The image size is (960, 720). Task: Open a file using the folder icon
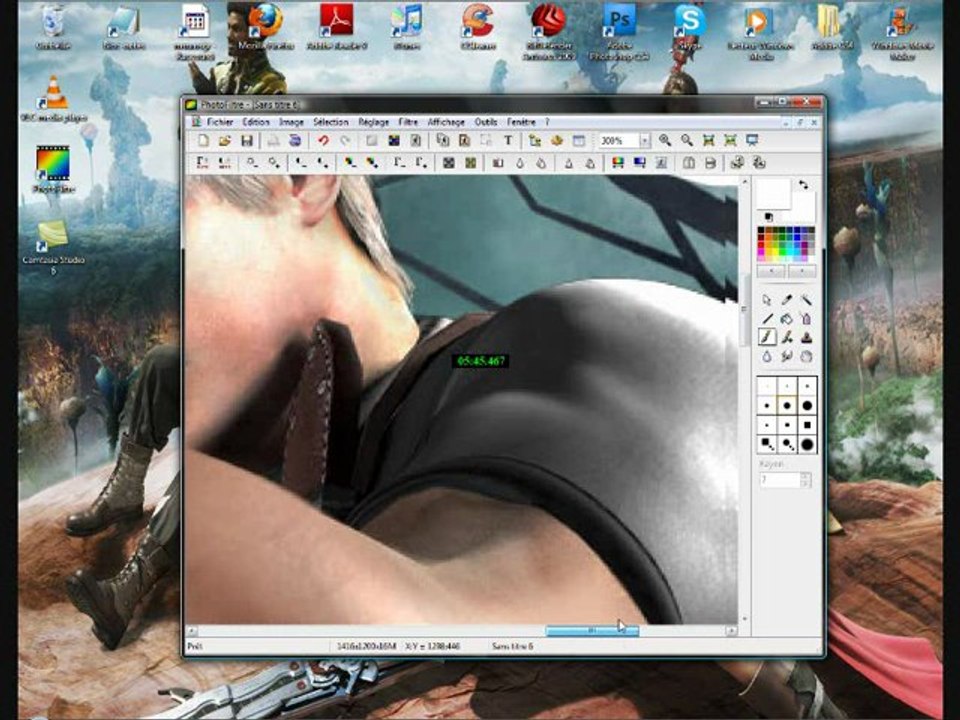[x=225, y=141]
